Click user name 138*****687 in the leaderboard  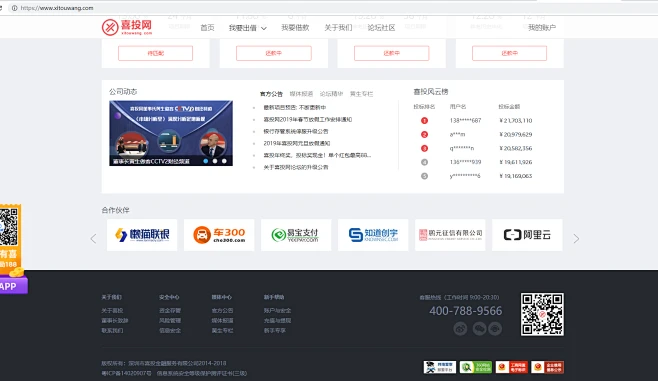click(x=465, y=121)
